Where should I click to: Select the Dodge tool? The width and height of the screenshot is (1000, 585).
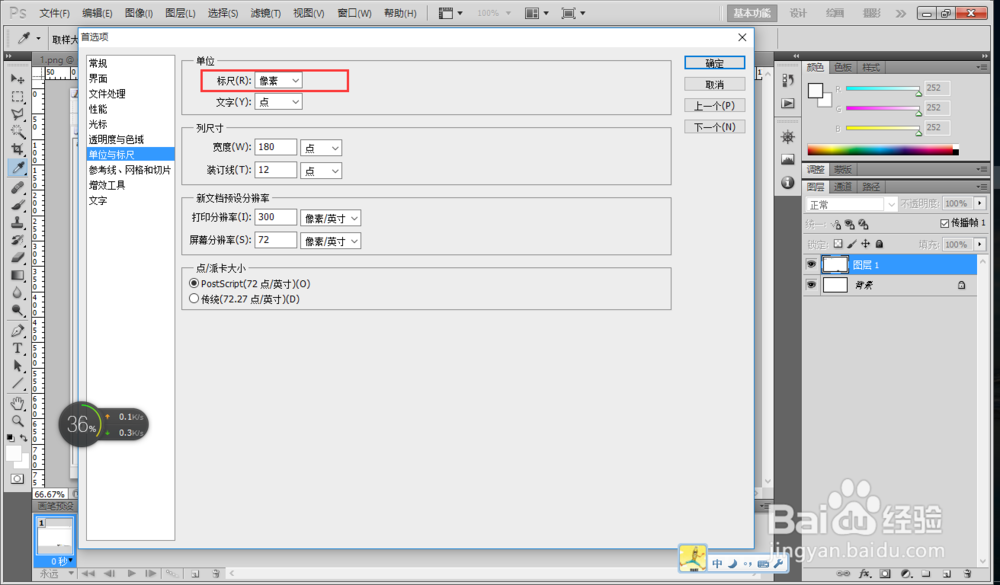(x=17, y=311)
